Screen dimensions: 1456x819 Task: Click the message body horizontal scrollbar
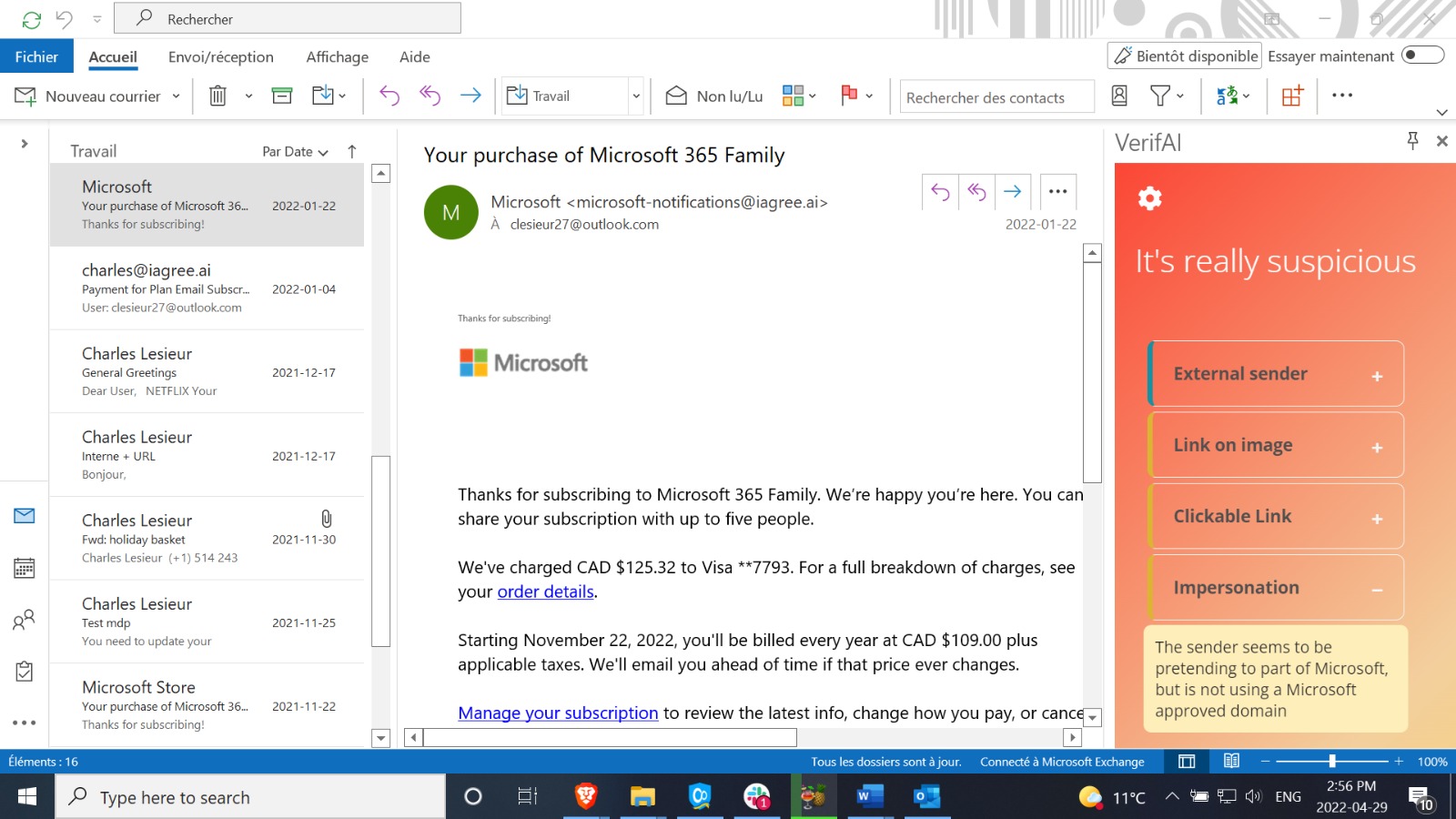tap(610, 737)
